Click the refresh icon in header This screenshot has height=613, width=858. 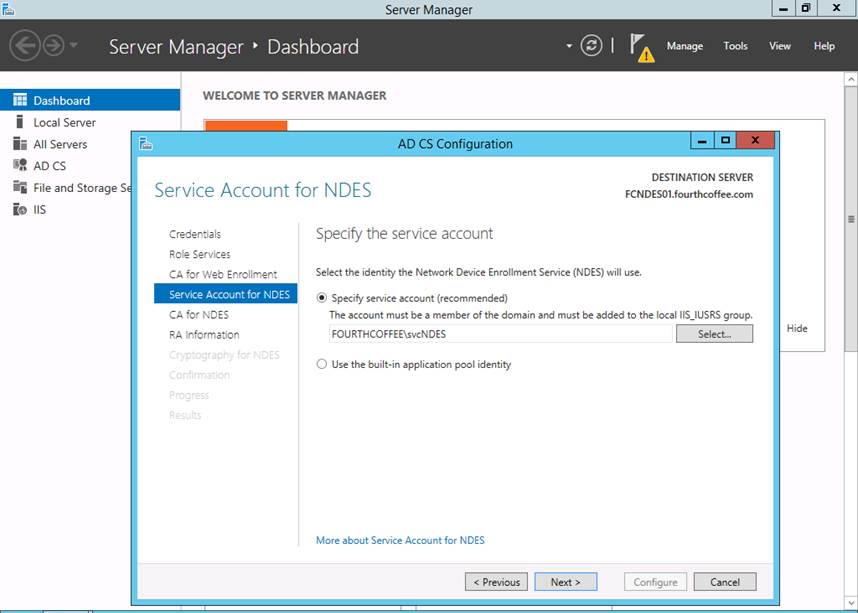592,46
